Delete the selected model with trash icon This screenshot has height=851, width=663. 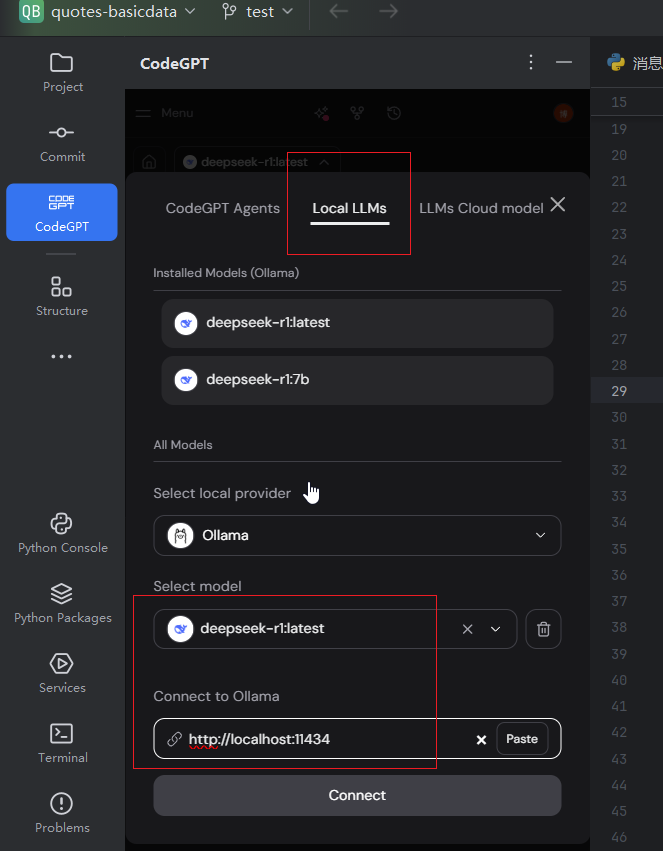[543, 629]
